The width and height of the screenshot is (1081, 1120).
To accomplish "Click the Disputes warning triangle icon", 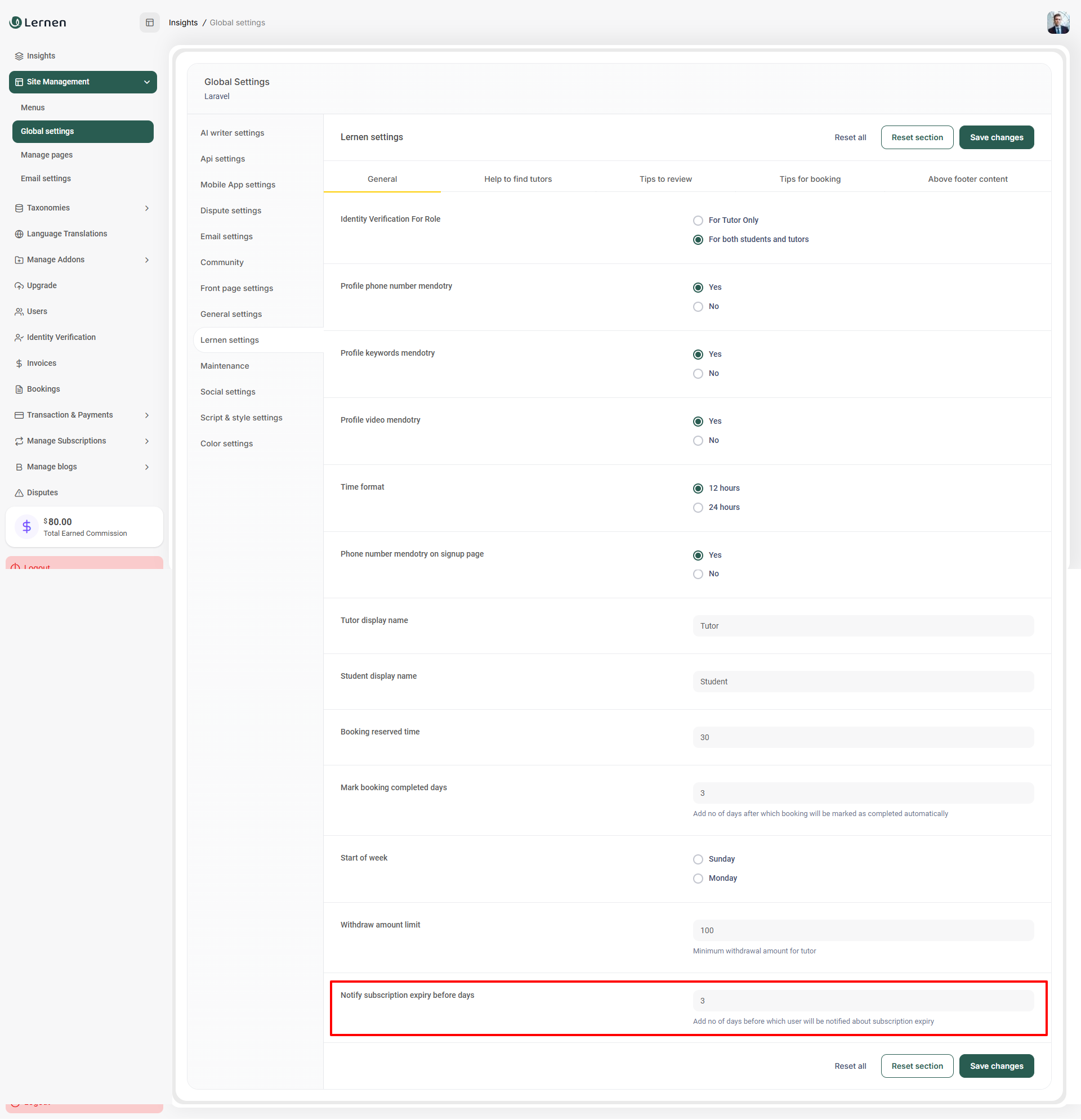I will 19,492.
